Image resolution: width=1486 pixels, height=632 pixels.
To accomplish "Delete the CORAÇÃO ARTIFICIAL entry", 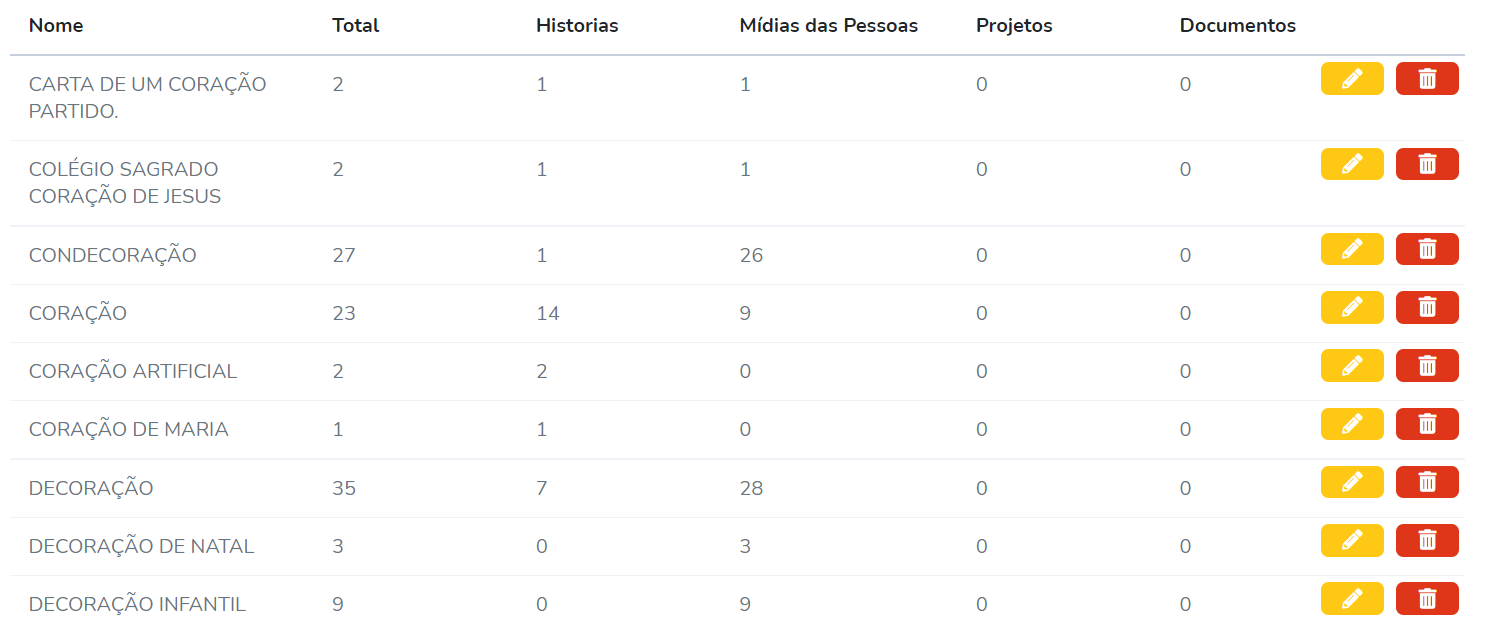I will point(1427,366).
